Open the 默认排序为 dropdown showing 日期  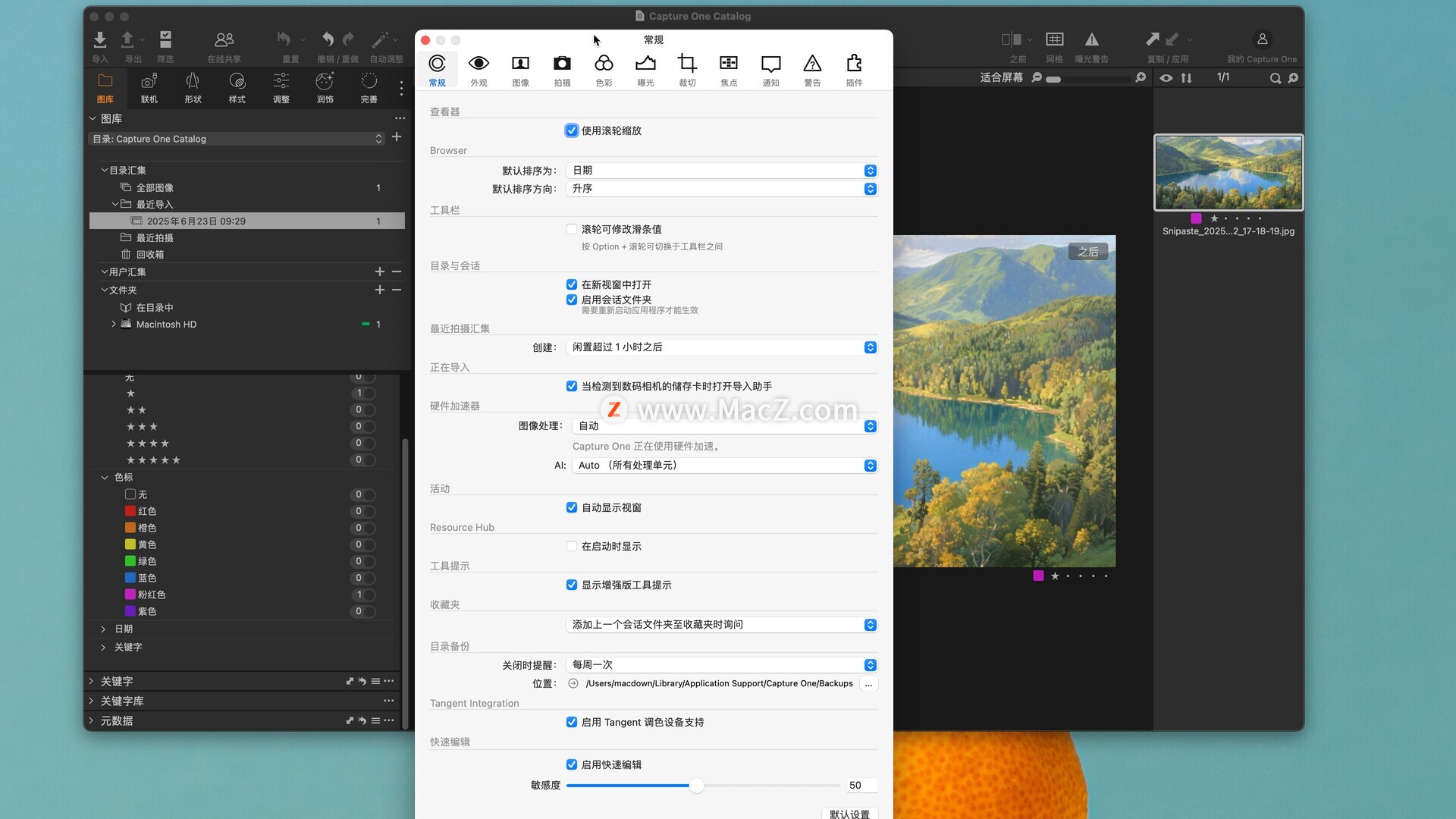pos(722,171)
